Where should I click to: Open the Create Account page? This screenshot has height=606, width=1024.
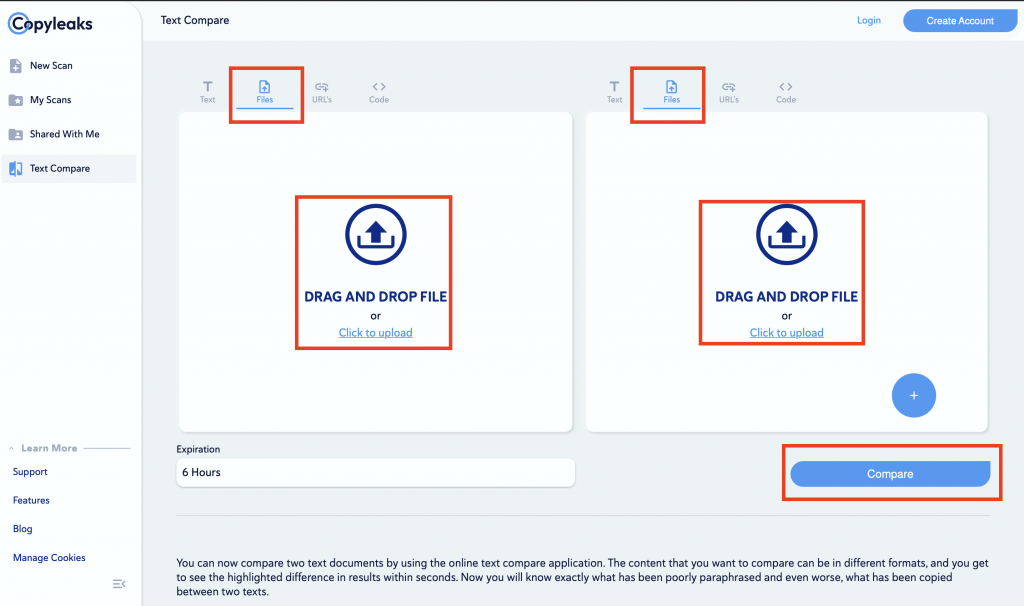pyautogui.click(x=959, y=20)
